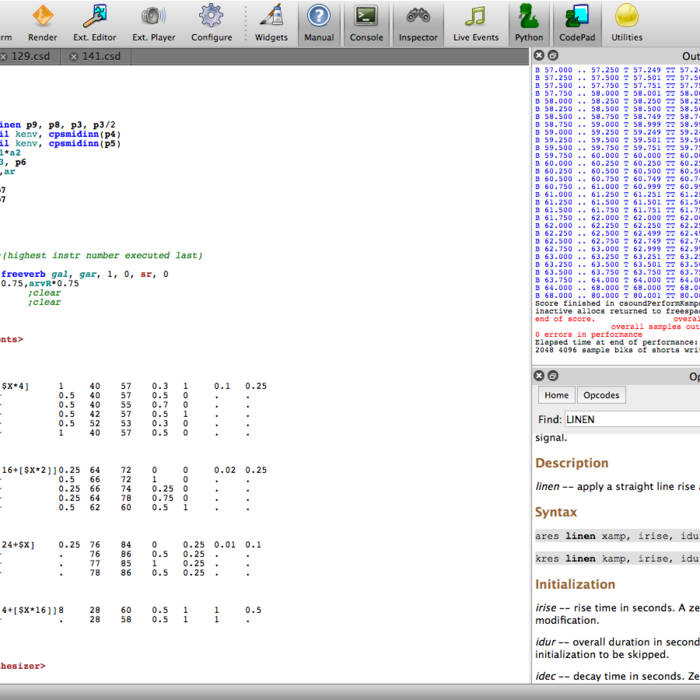Click the Opcodes button in manual
Viewport: 700px width, 700px height.
pyautogui.click(x=601, y=395)
